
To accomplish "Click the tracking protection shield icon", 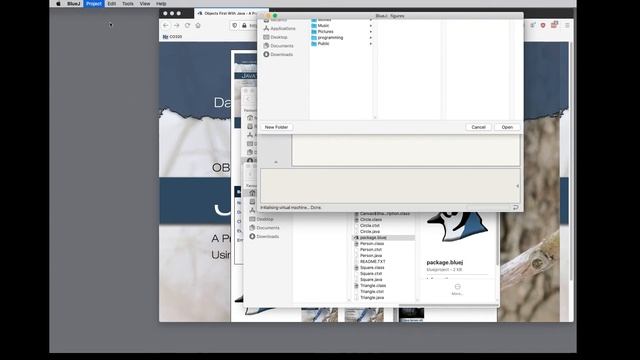I will tap(235, 25).
